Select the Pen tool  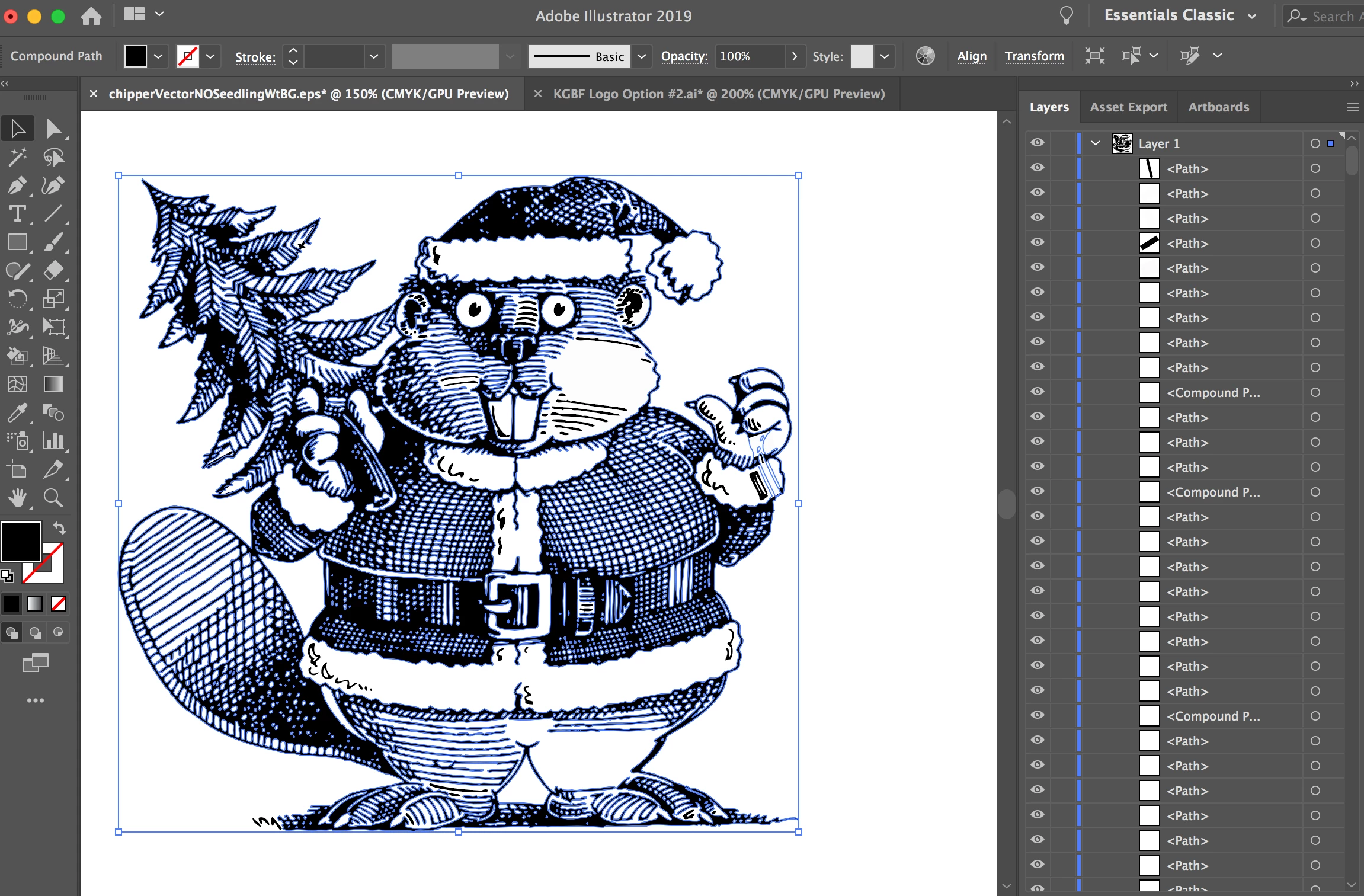coord(17,185)
